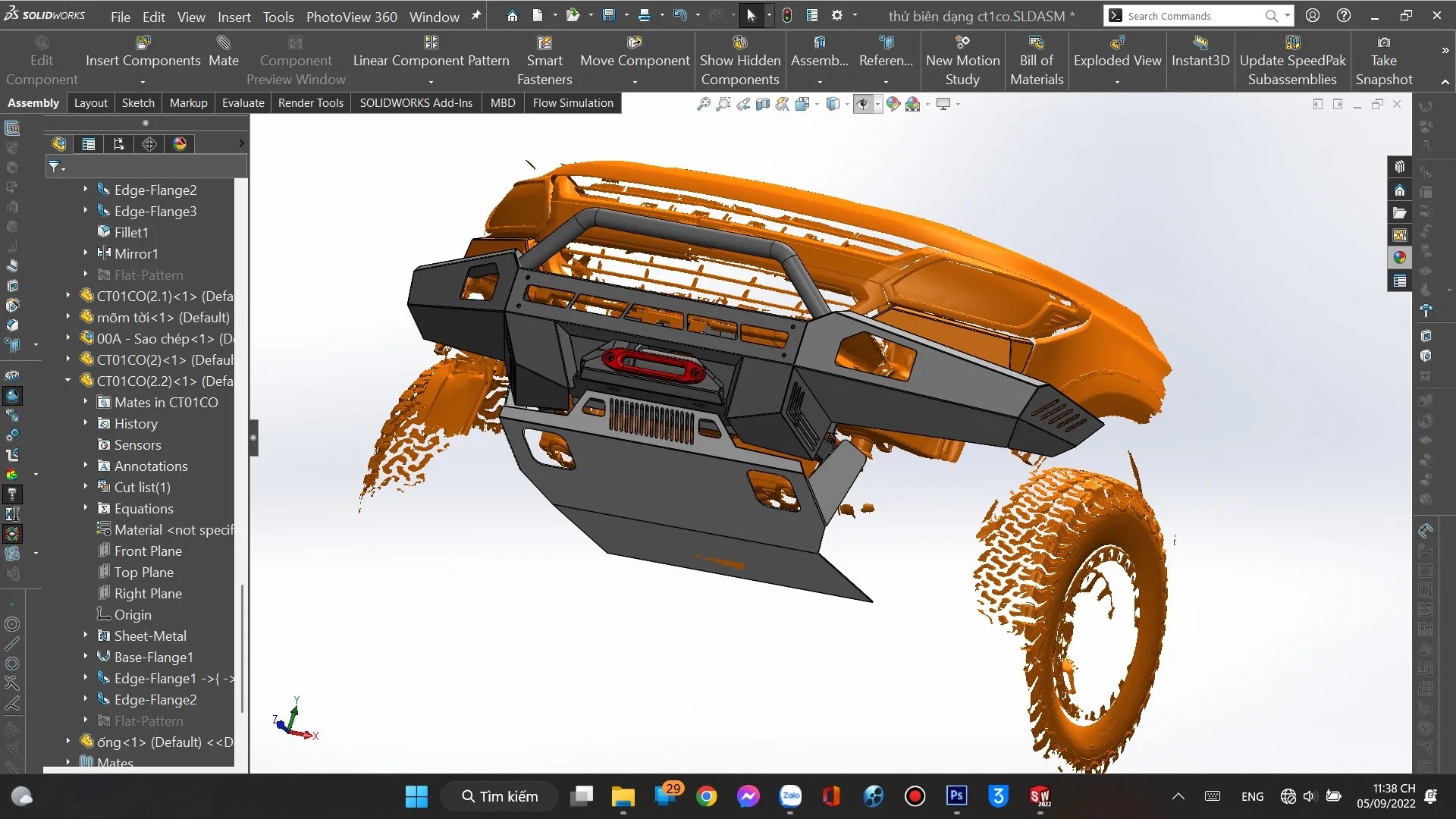Open the PhotoView 360 menu

(351, 17)
